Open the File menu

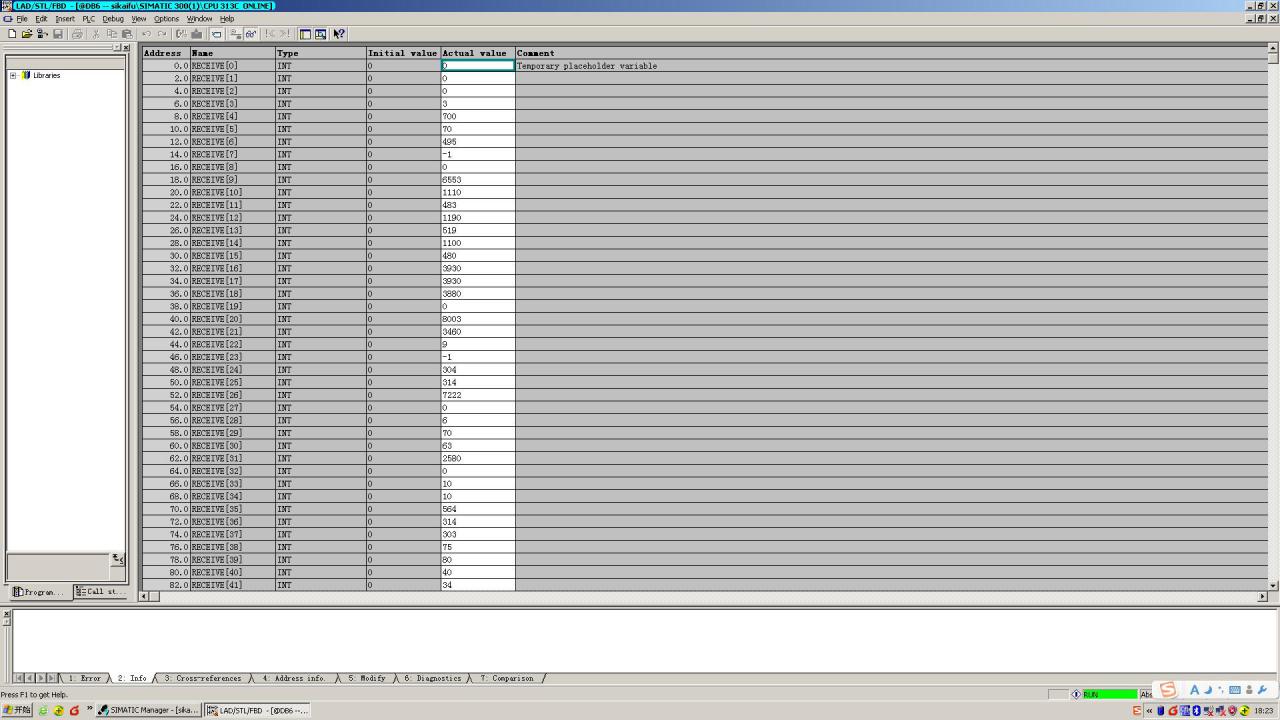pos(22,19)
